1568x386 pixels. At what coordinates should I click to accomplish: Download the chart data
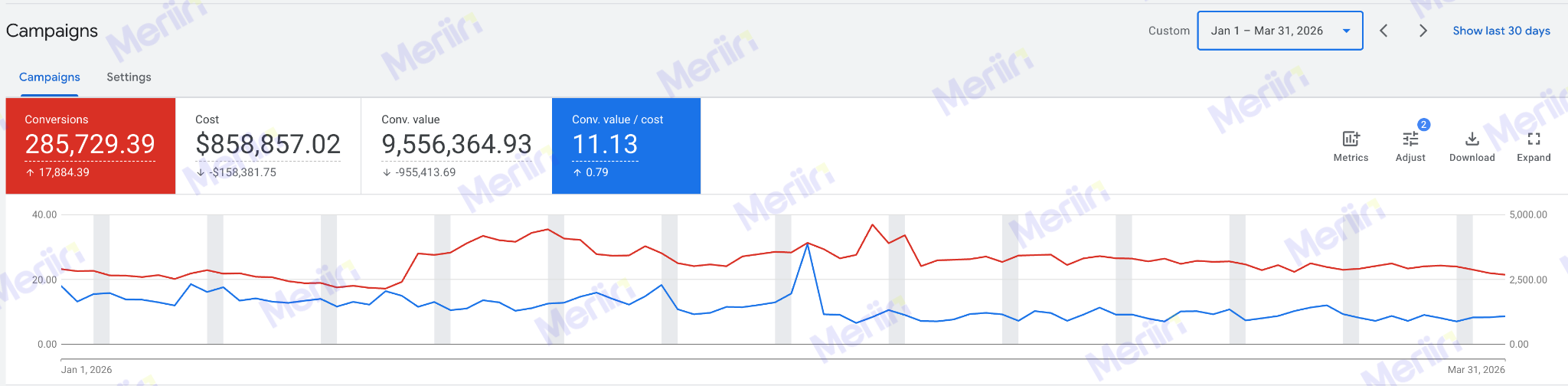[x=1472, y=146]
